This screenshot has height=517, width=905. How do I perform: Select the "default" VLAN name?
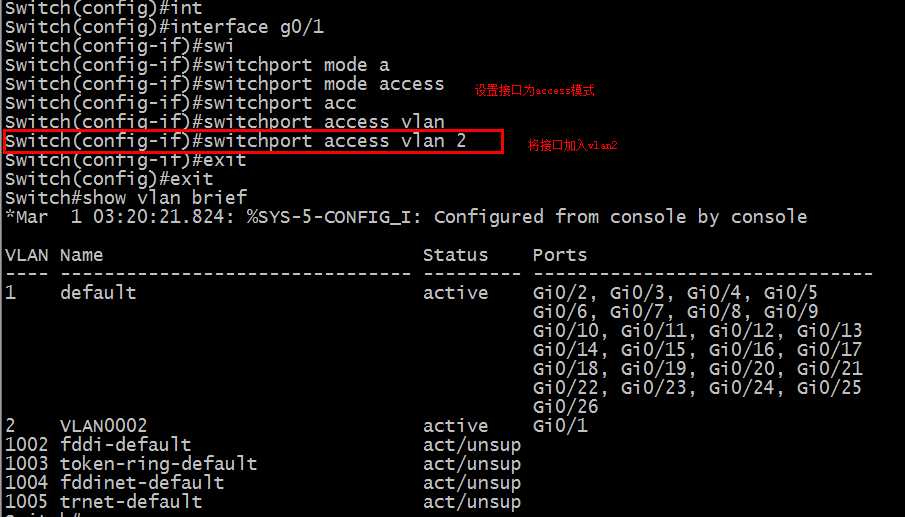98,293
